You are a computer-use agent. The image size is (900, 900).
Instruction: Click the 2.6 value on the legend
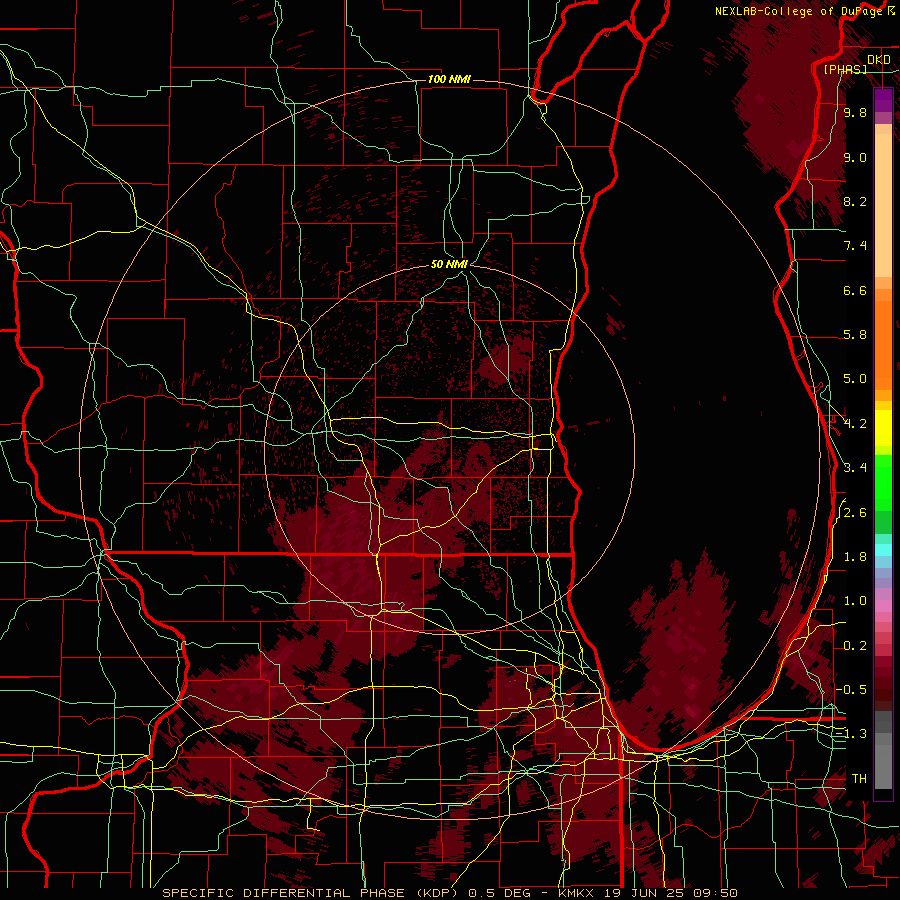[x=855, y=513]
